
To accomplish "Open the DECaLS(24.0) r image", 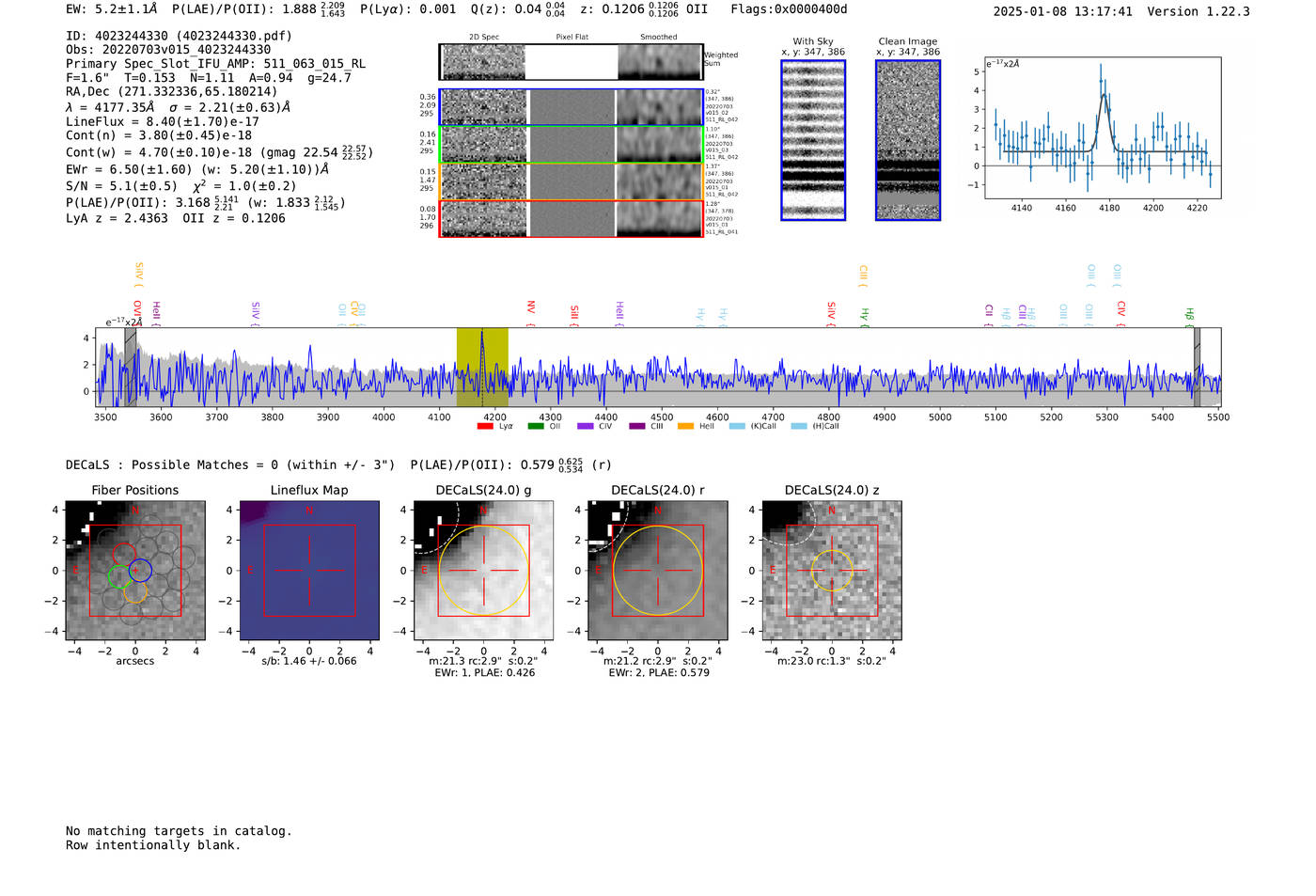I will click(x=657, y=571).
